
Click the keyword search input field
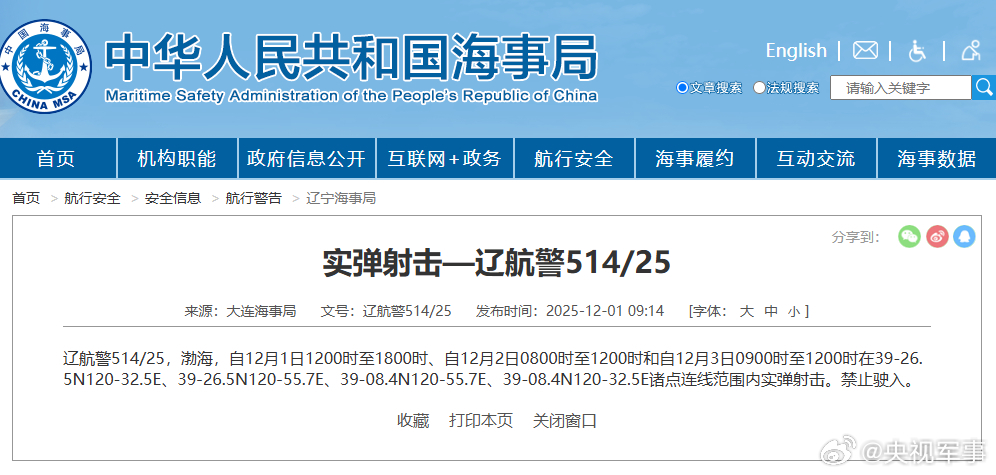tap(900, 88)
